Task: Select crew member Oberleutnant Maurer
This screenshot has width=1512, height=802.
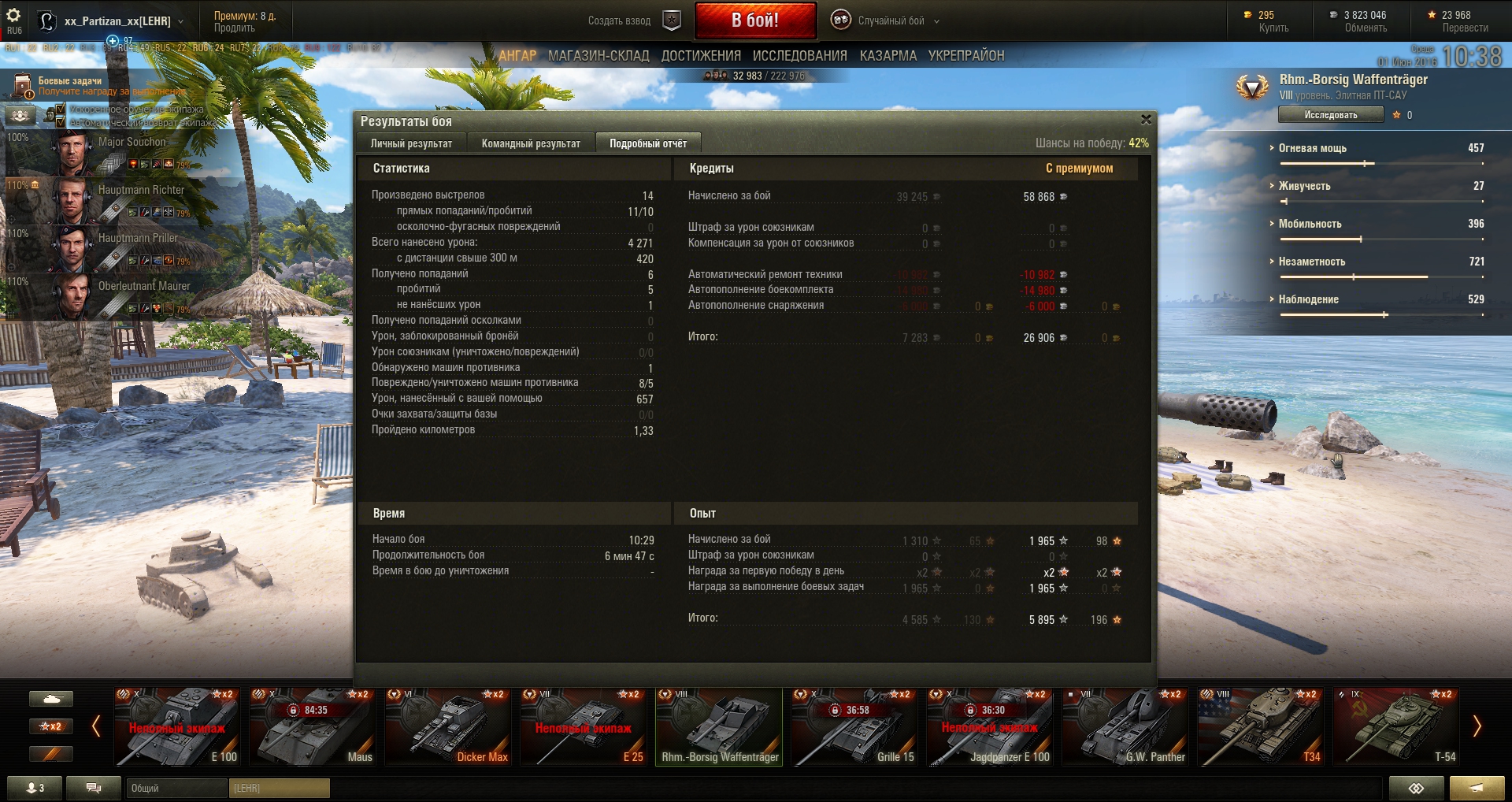Action: tap(122, 297)
